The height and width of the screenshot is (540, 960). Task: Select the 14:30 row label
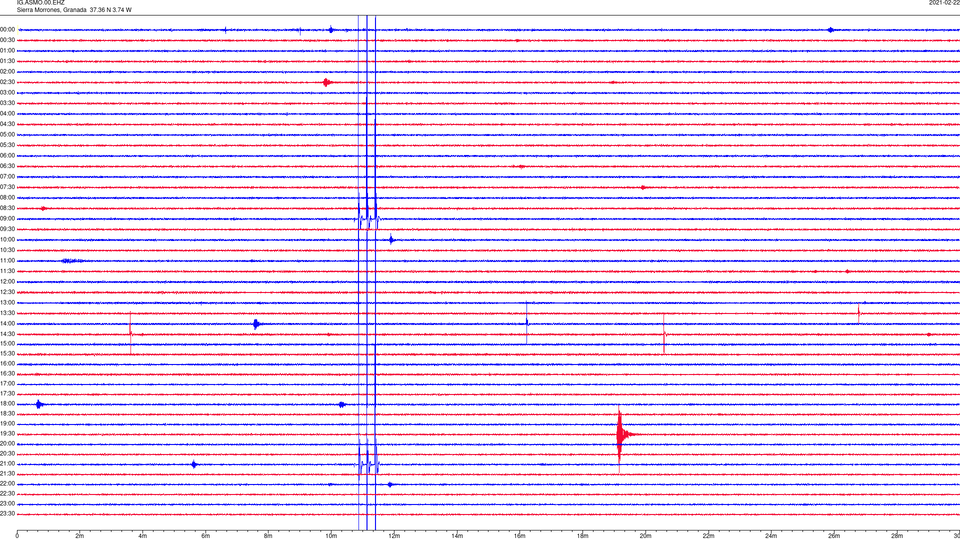[x=7, y=334]
